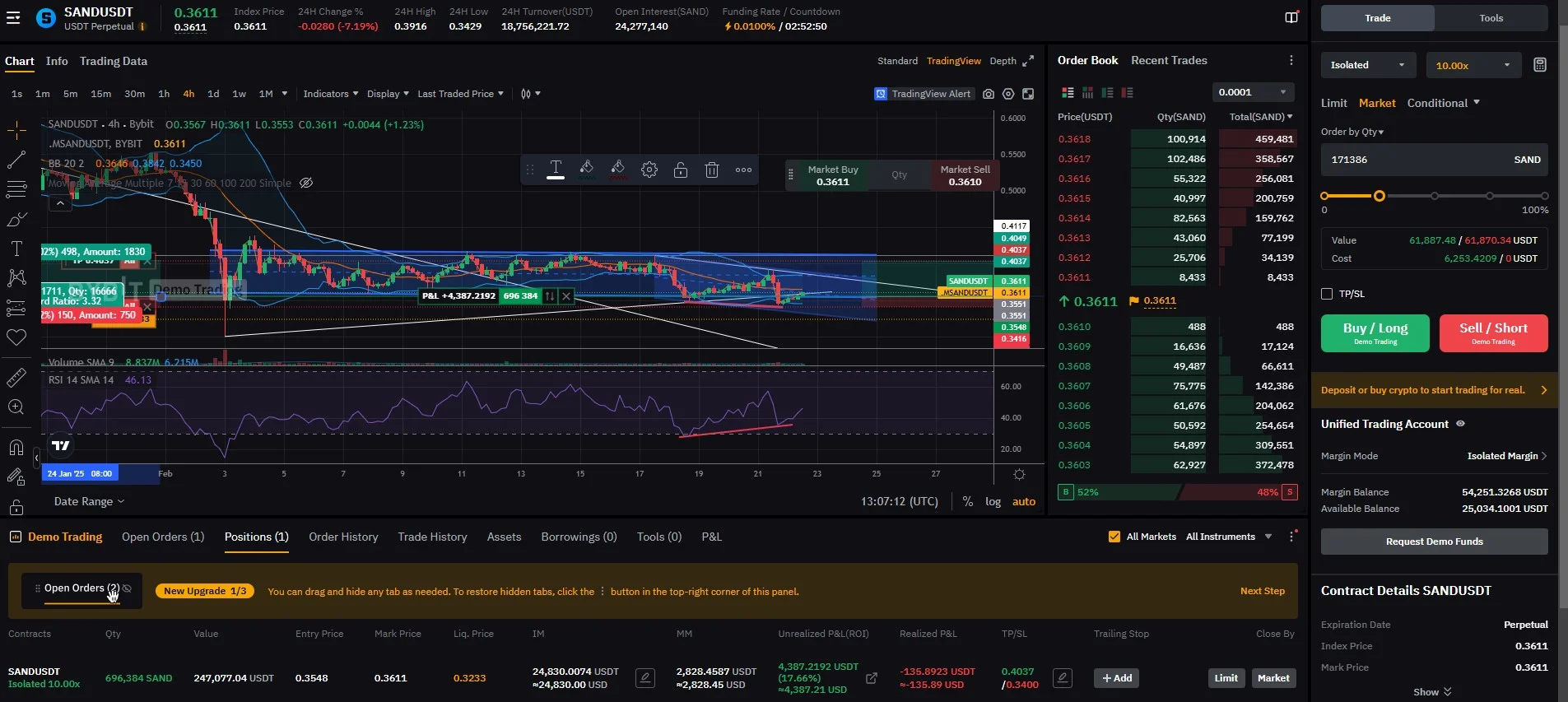Click the Buy / Long button
1568x702 pixels.
coord(1375,332)
